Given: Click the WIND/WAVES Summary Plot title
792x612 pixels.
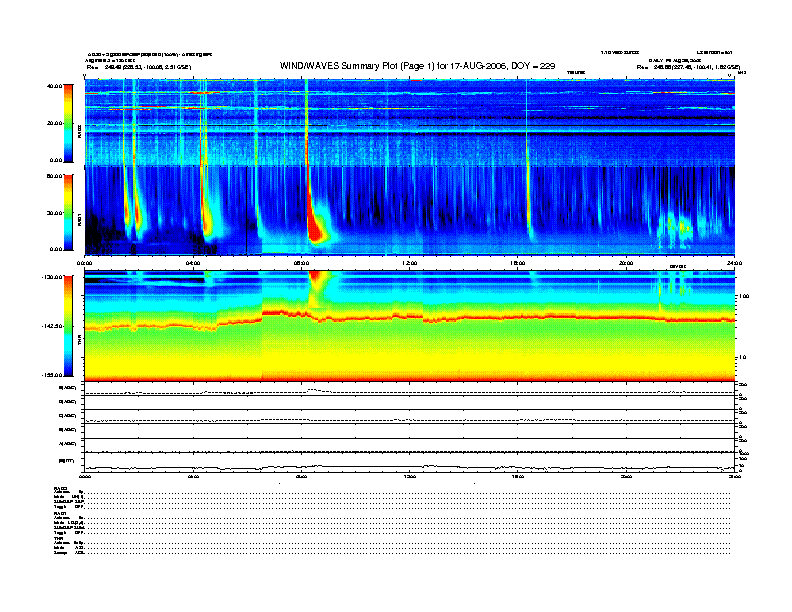Looking at the screenshot, I should pyautogui.click(x=417, y=66).
